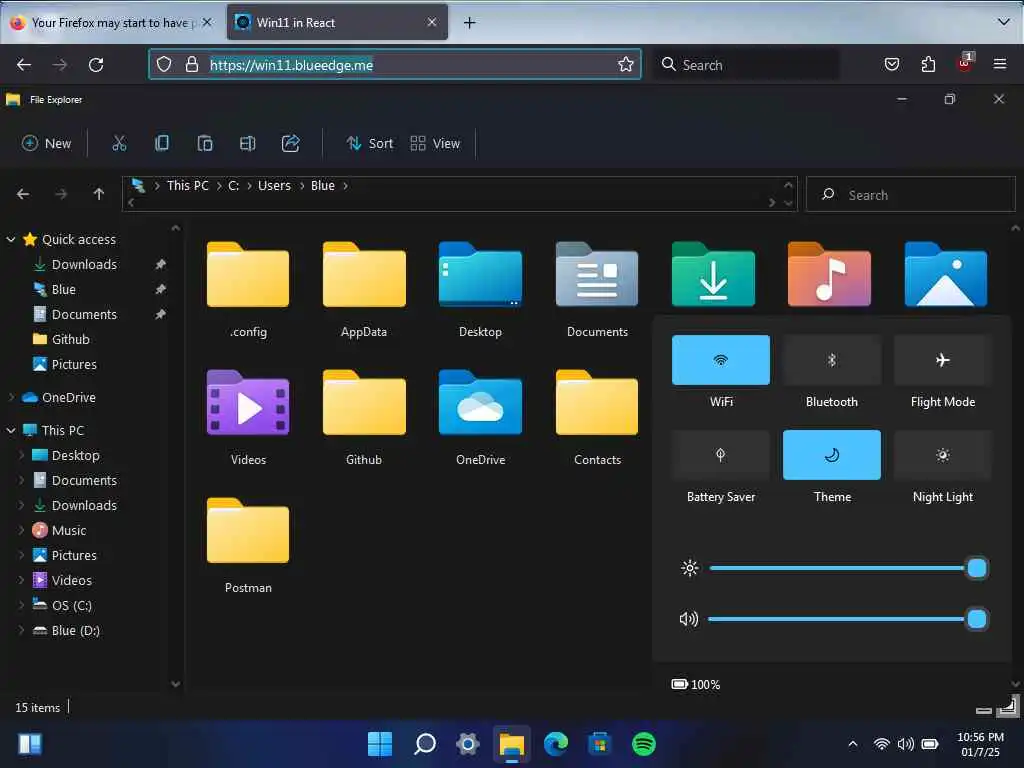Adjust the volume slider

tap(848, 619)
